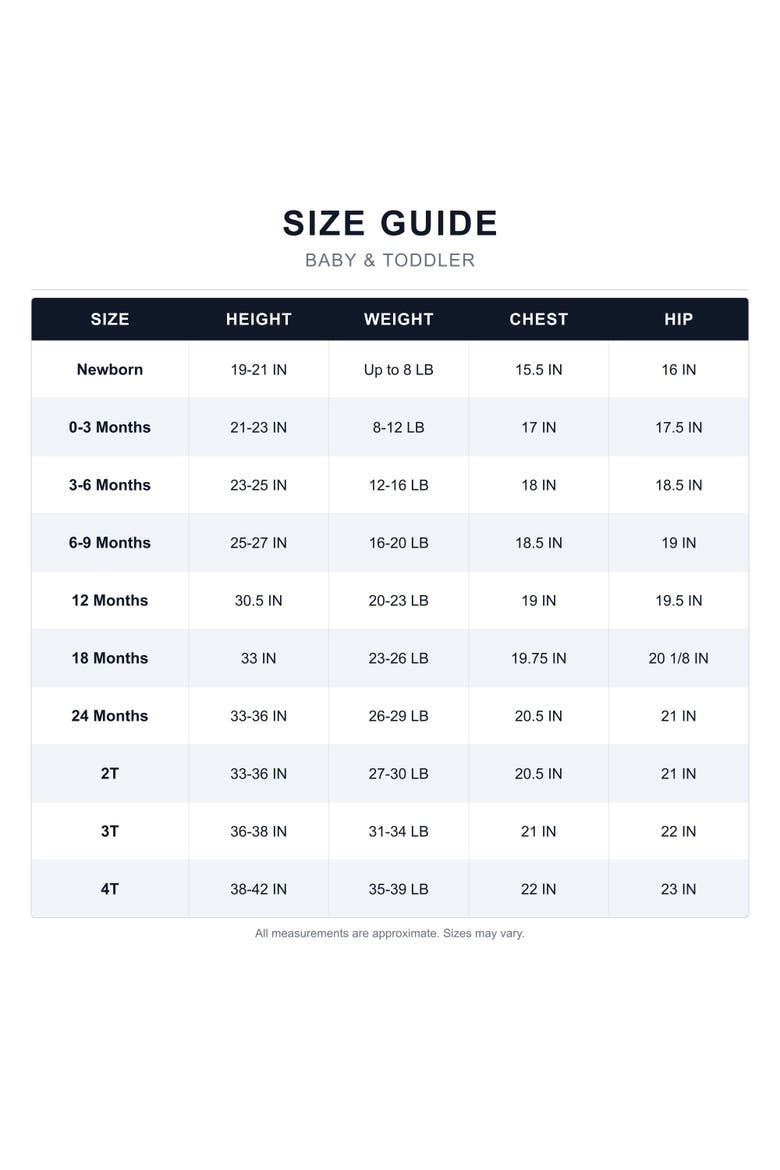
Task: Click the 3T size label
Action: tap(110, 831)
